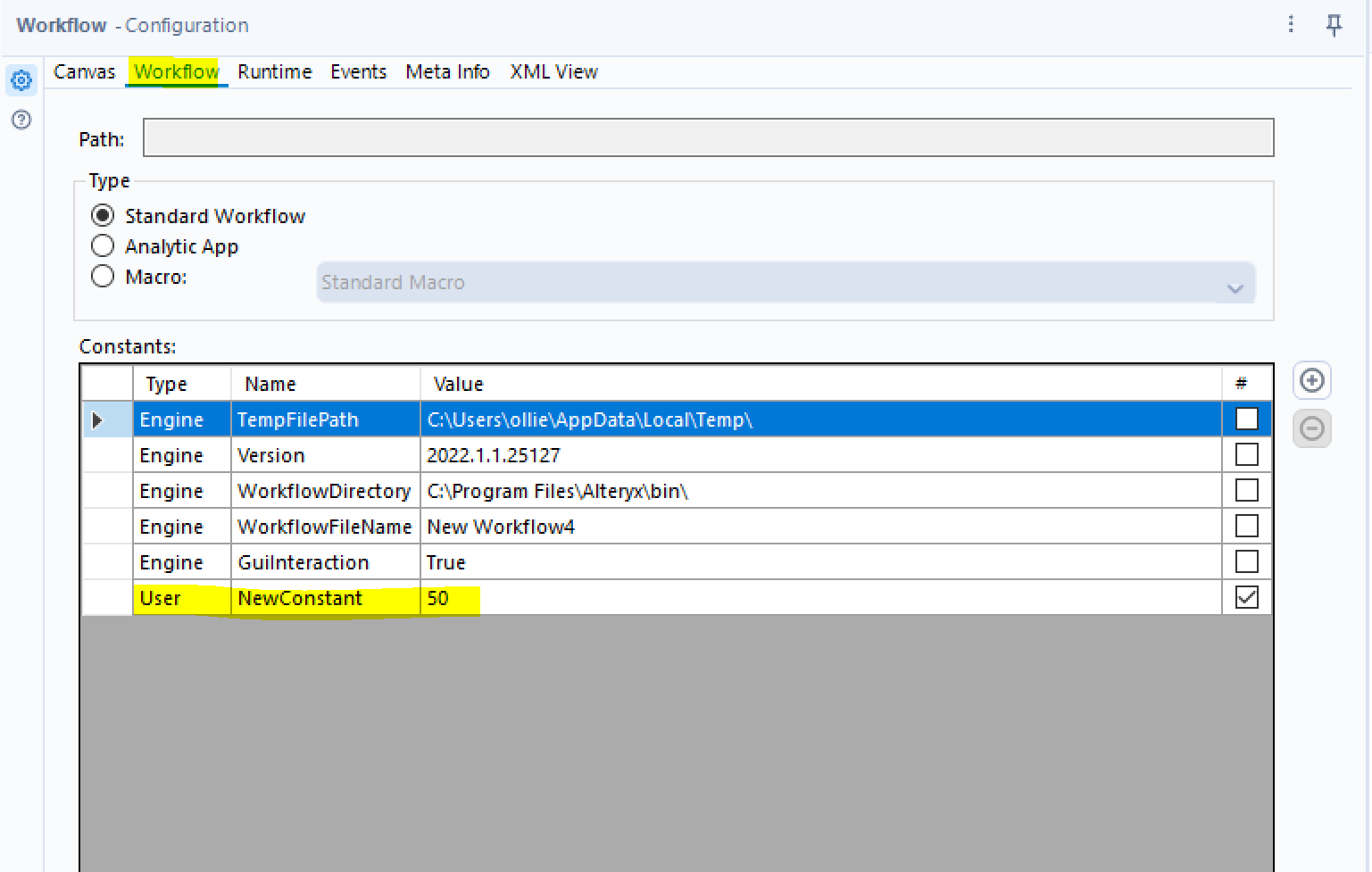Check the # box for TempFilePath

pyautogui.click(x=1246, y=419)
